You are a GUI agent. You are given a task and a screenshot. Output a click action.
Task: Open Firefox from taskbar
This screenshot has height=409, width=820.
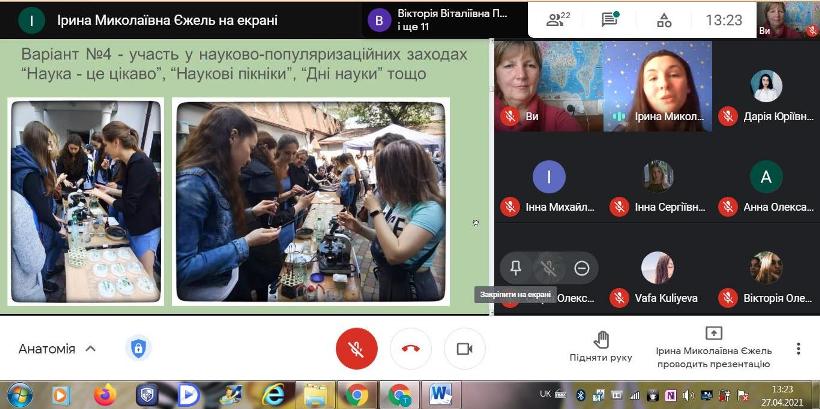click(106, 395)
